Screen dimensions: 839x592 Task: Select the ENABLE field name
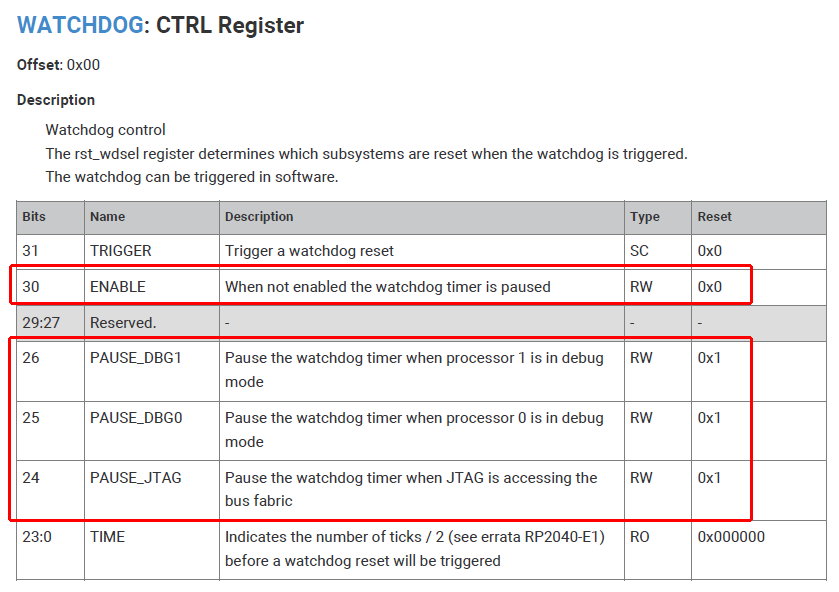[117, 286]
